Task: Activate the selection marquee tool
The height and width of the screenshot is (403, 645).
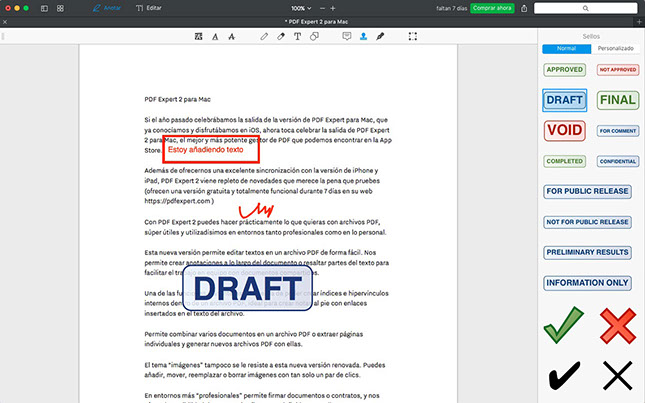Action: 413,36
